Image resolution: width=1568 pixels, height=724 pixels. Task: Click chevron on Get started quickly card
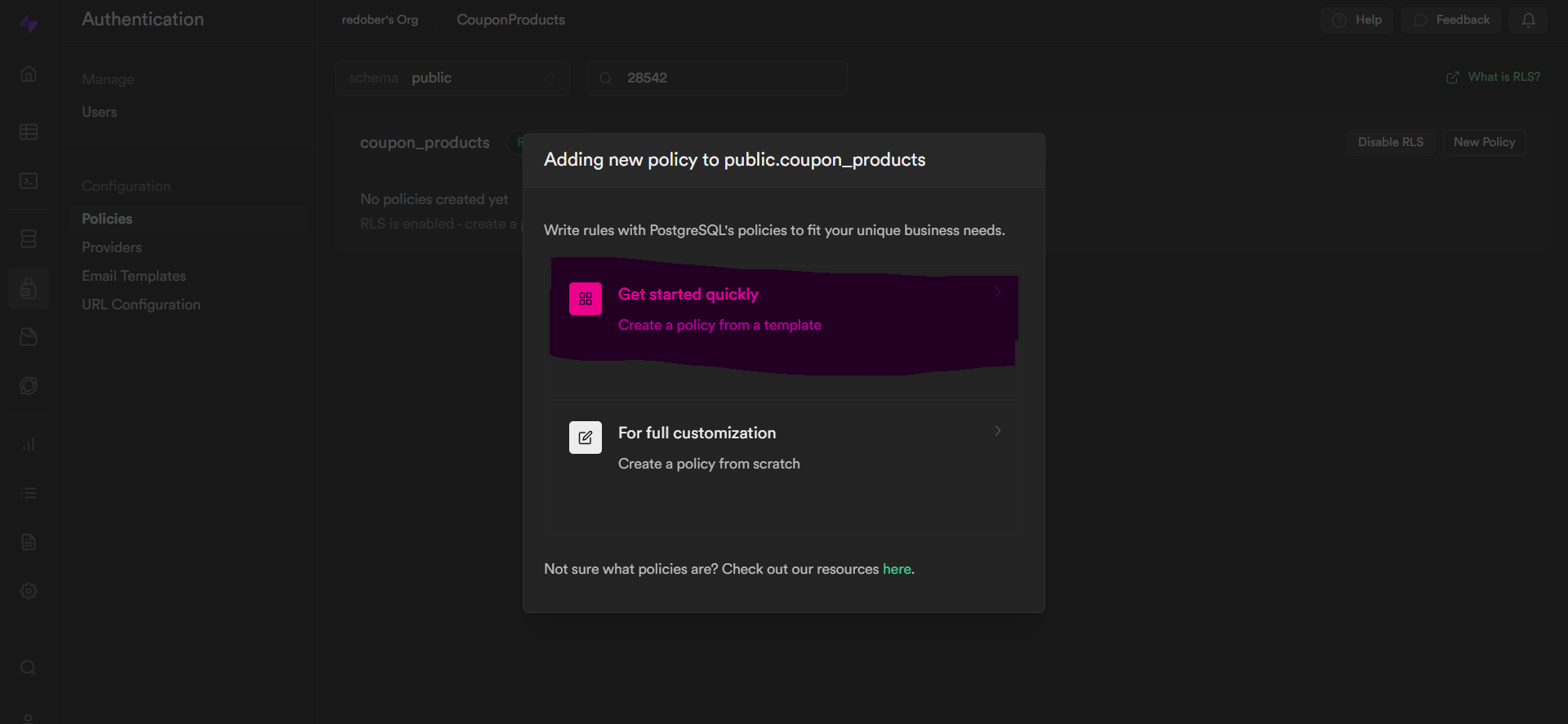[997, 292]
